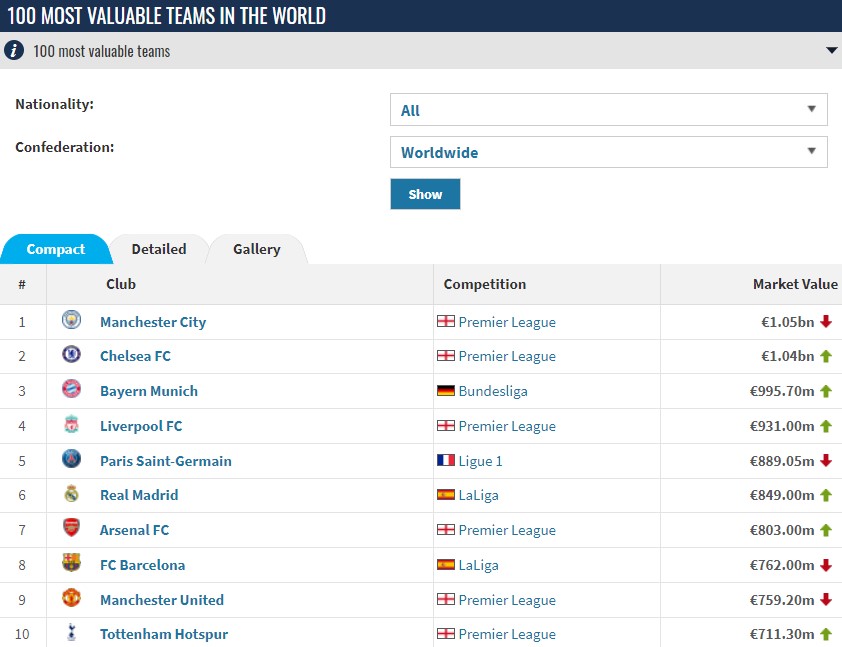Click the red down arrow beside €1.05bn
842x647 pixels.
pyautogui.click(x=826, y=322)
